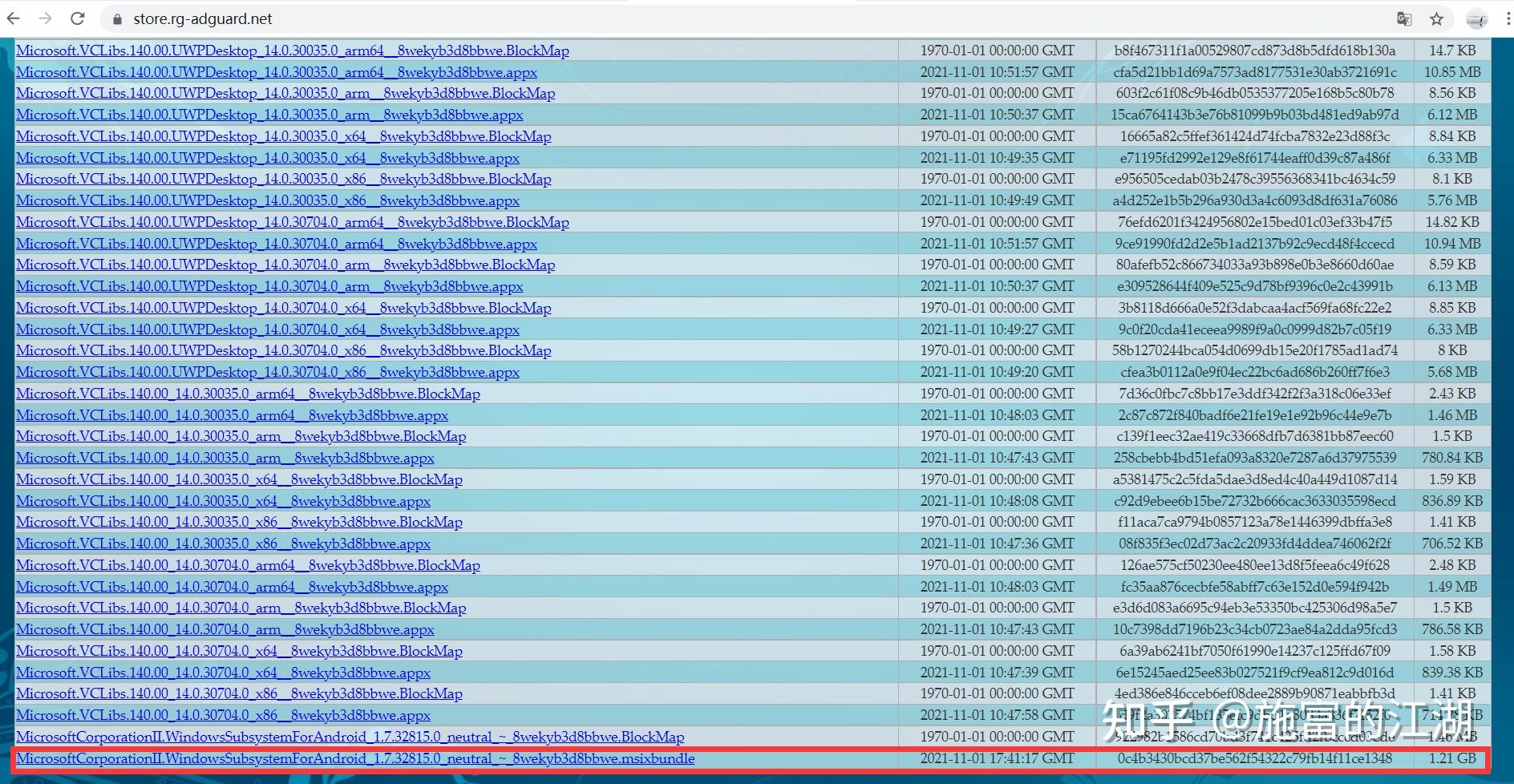Open VCLibs.140.00.UWPDesktop 14.0.30704.0 arm64 BlockMap
Image resolution: width=1514 pixels, height=784 pixels.
(x=293, y=222)
